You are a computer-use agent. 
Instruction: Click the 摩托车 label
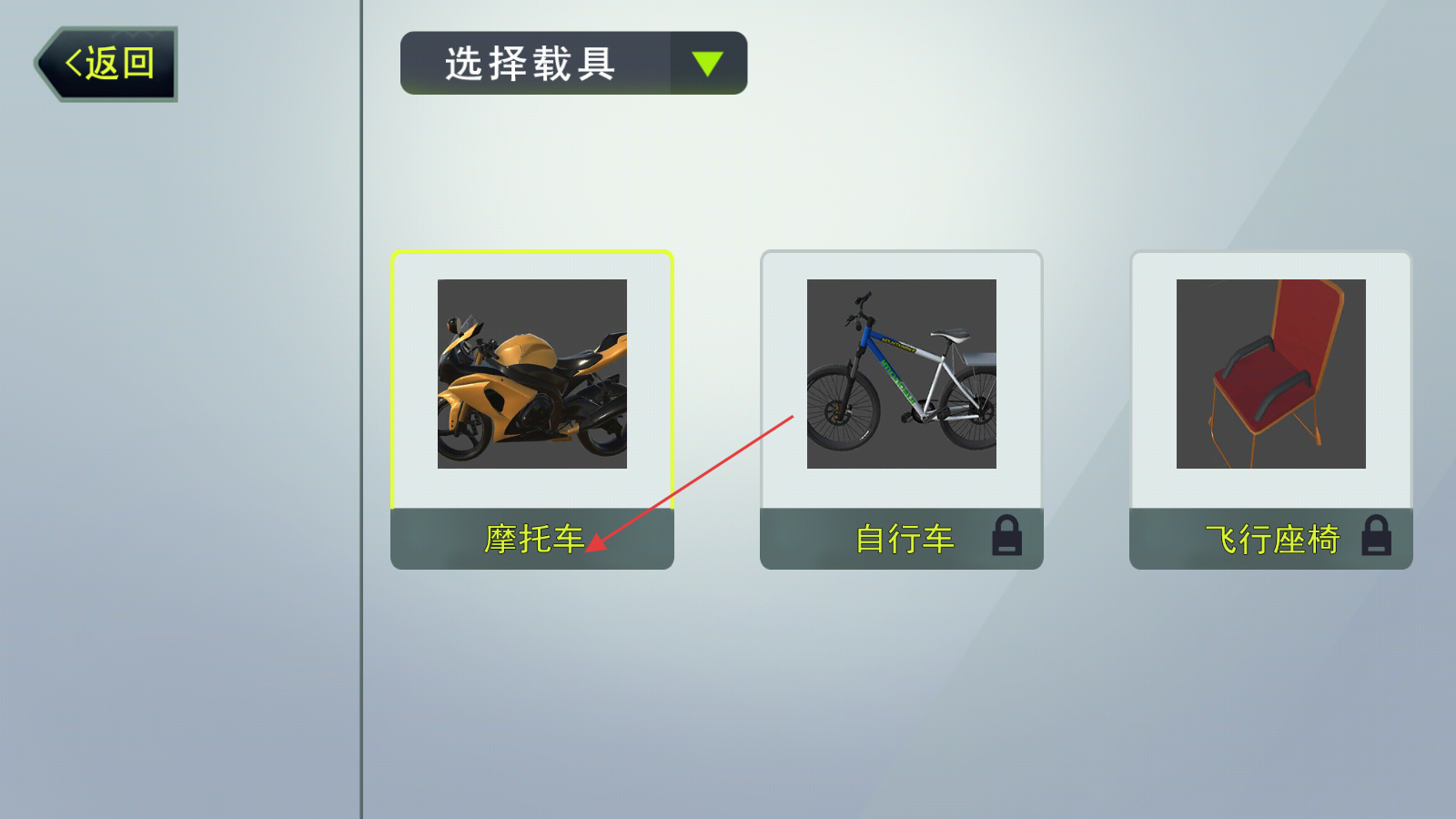click(x=534, y=539)
